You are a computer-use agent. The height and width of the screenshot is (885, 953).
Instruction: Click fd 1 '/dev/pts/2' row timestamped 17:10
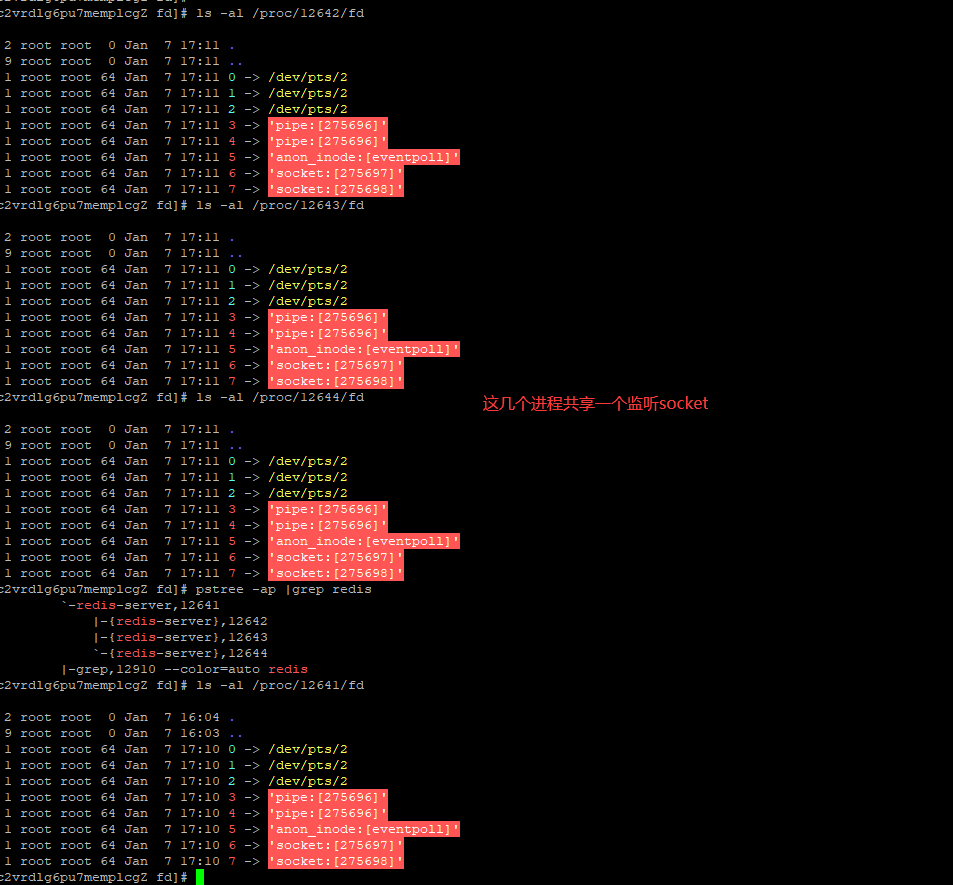click(174, 765)
